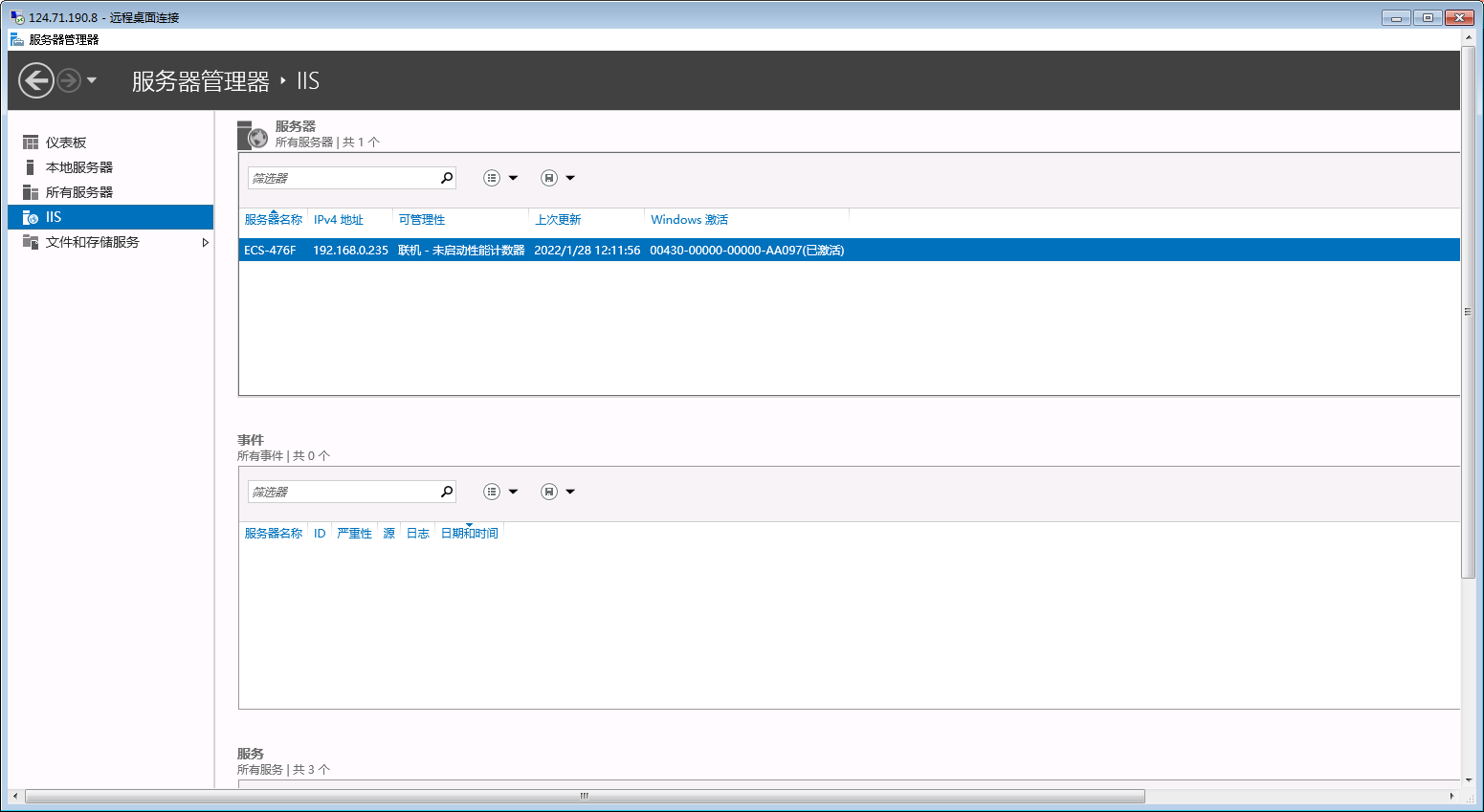Viewport: 1484px width, 812px height.
Task: Close the remote desktop connection window
Action: click(1459, 17)
